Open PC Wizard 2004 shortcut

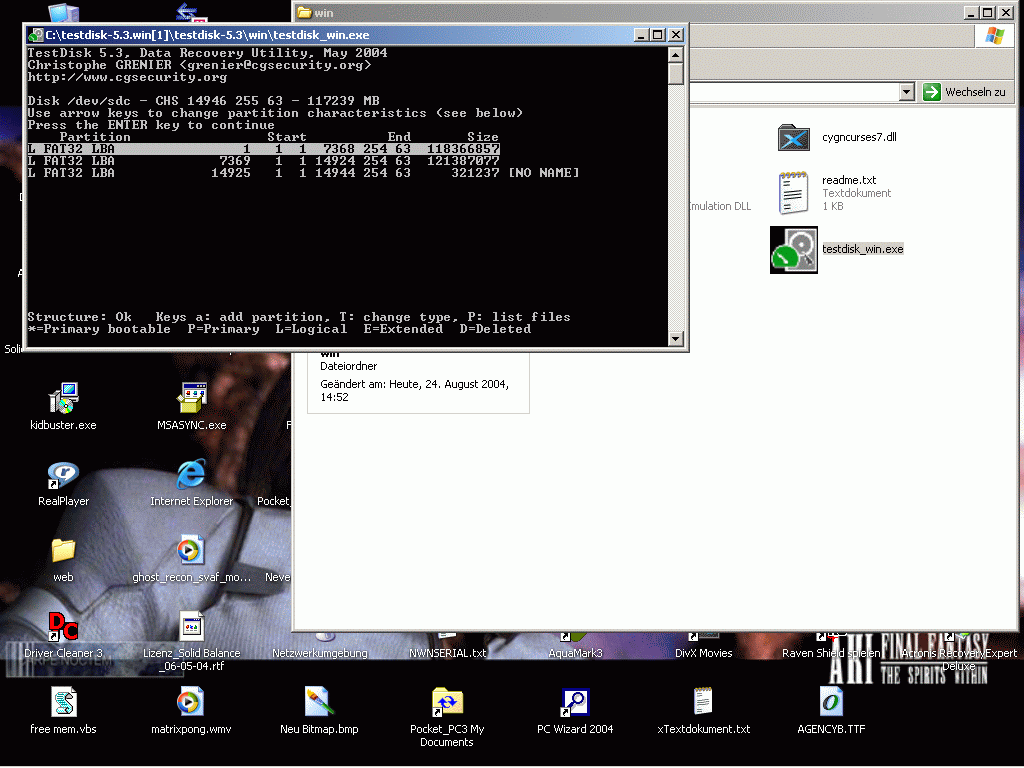tap(575, 703)
